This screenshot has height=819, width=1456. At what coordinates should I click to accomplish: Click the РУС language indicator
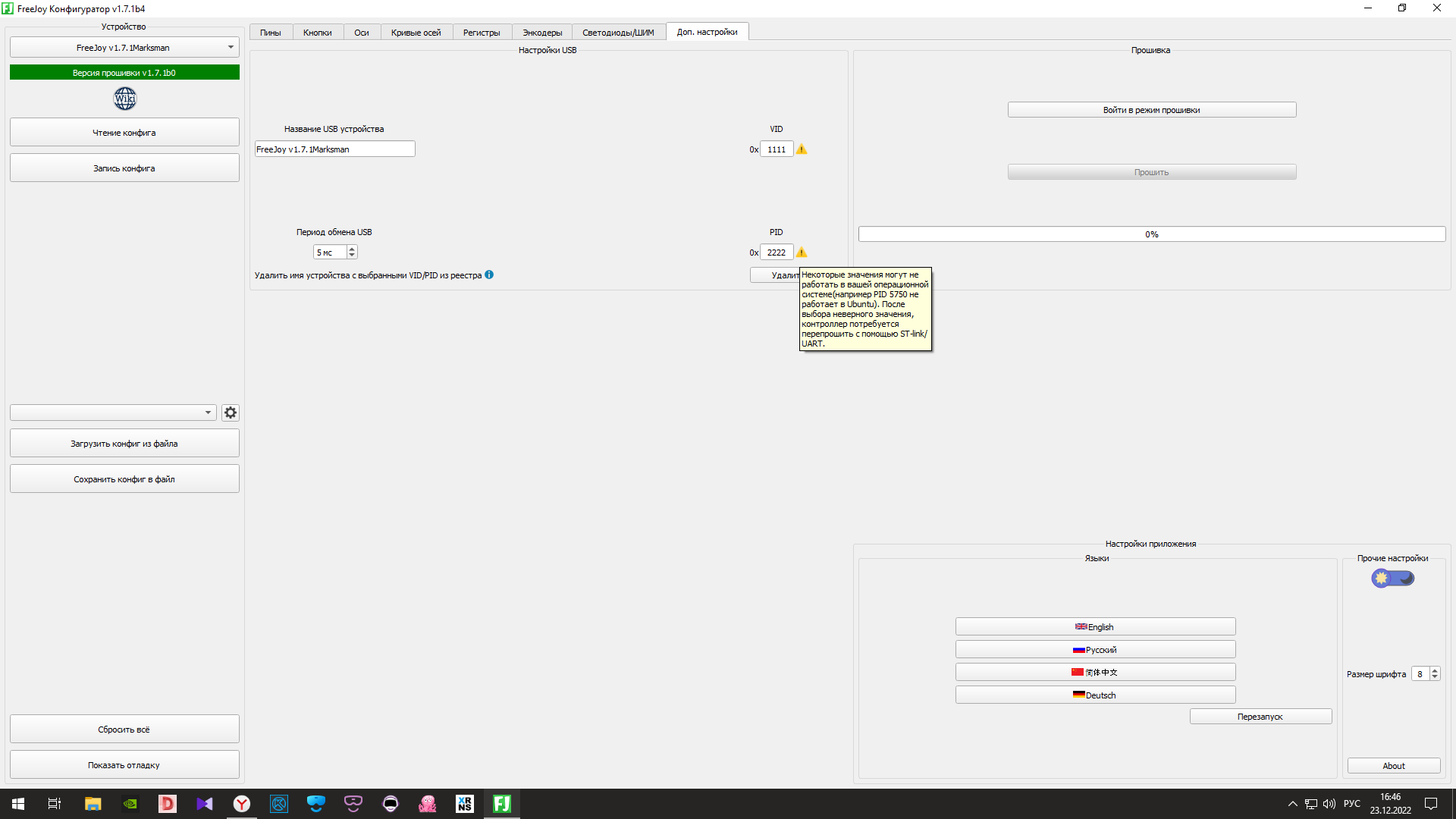click(x=1352, y=804)
